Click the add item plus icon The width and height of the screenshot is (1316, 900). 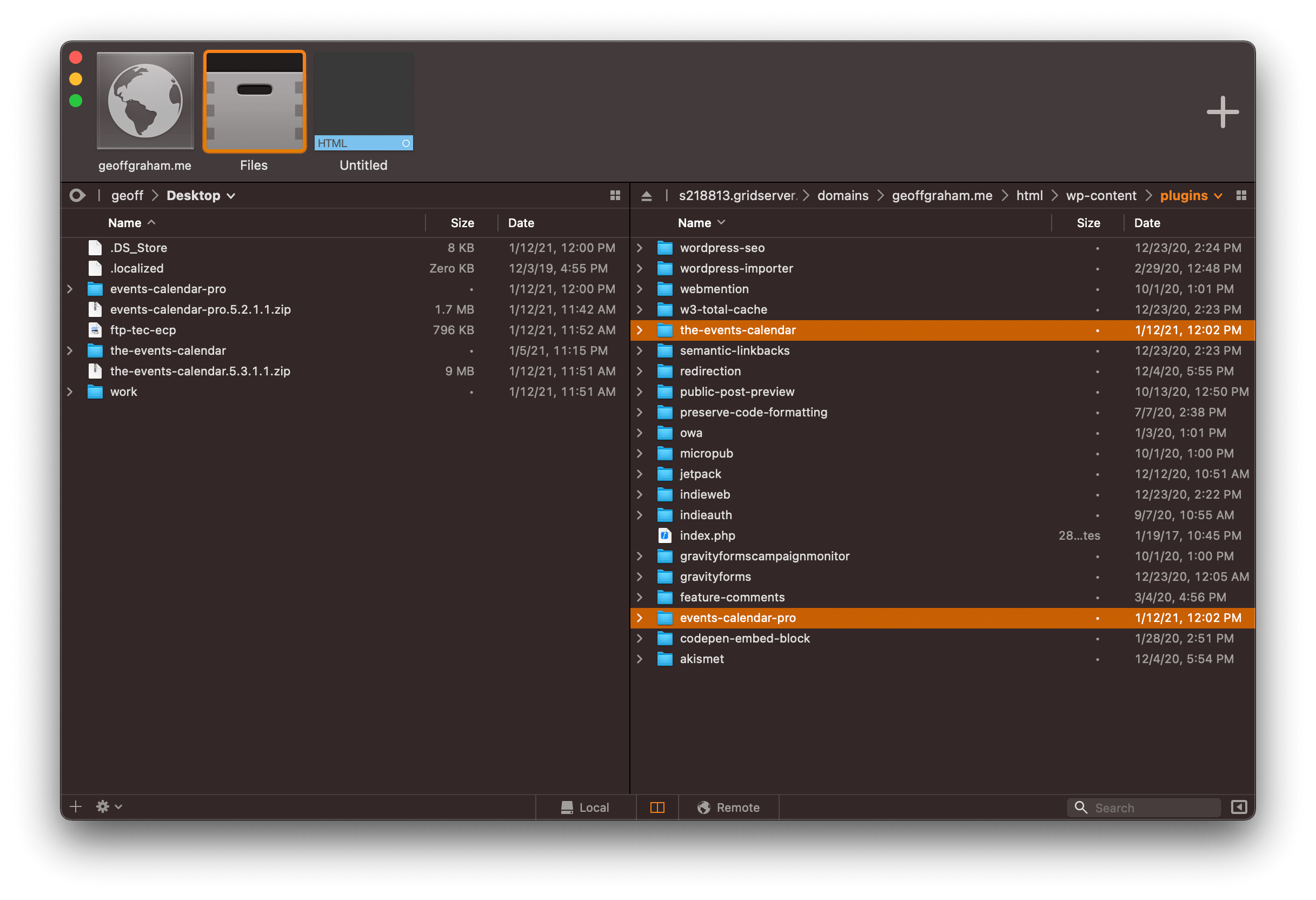tap(75, 806)
